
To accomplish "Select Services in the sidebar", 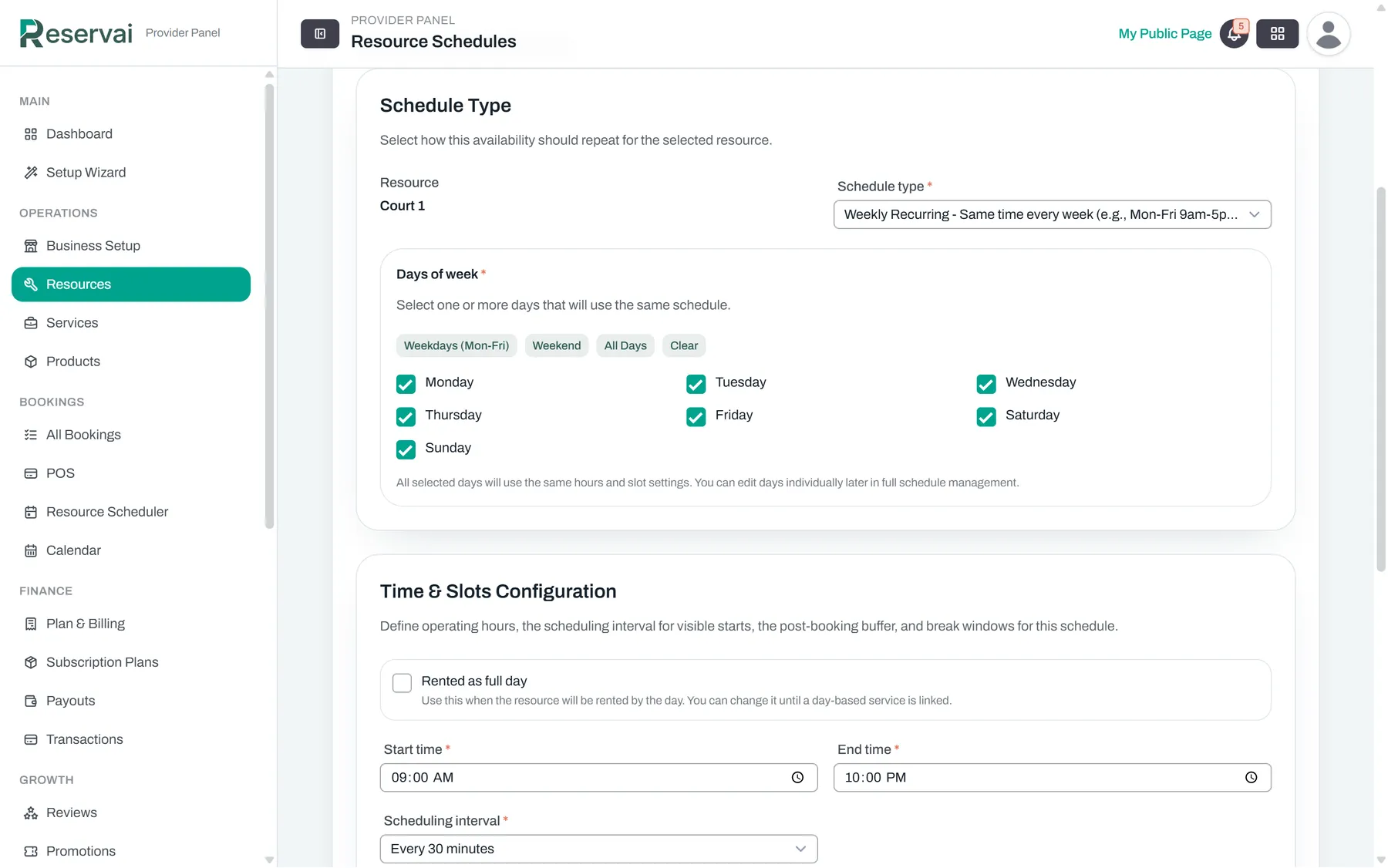I will (131, 323).
